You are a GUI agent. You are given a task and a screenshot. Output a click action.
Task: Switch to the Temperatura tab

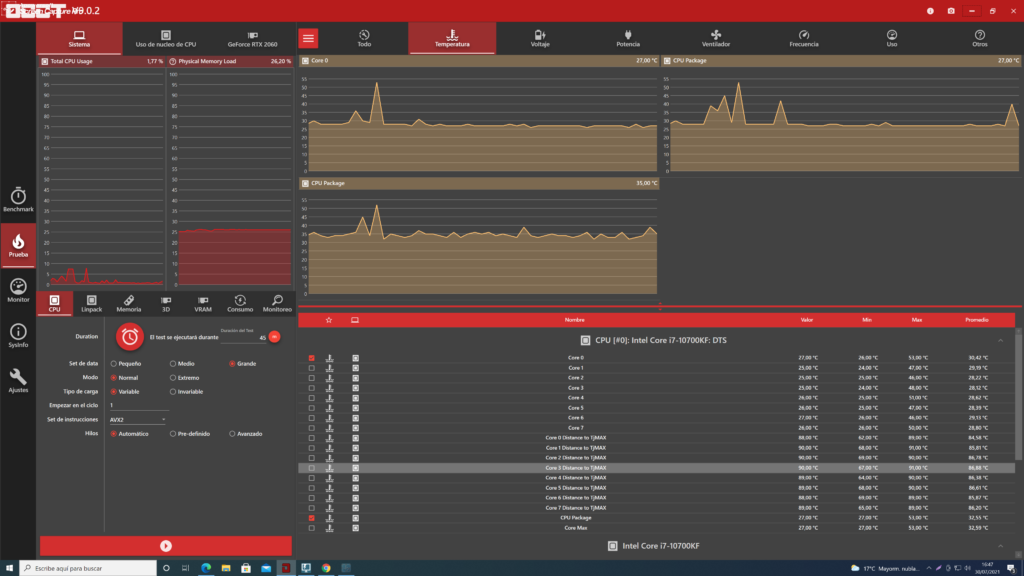[452, 39]
